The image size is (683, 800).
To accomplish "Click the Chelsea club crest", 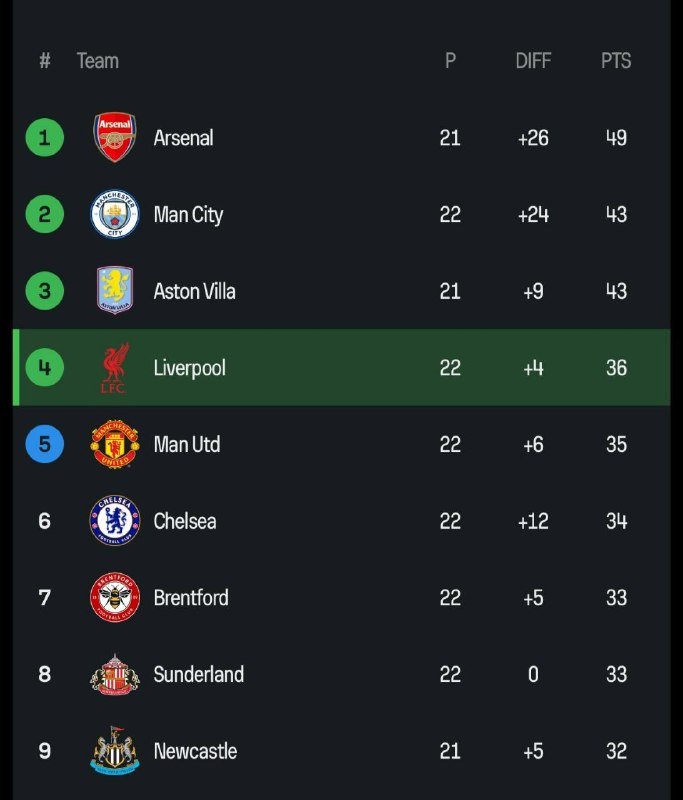I will [115, 521].
